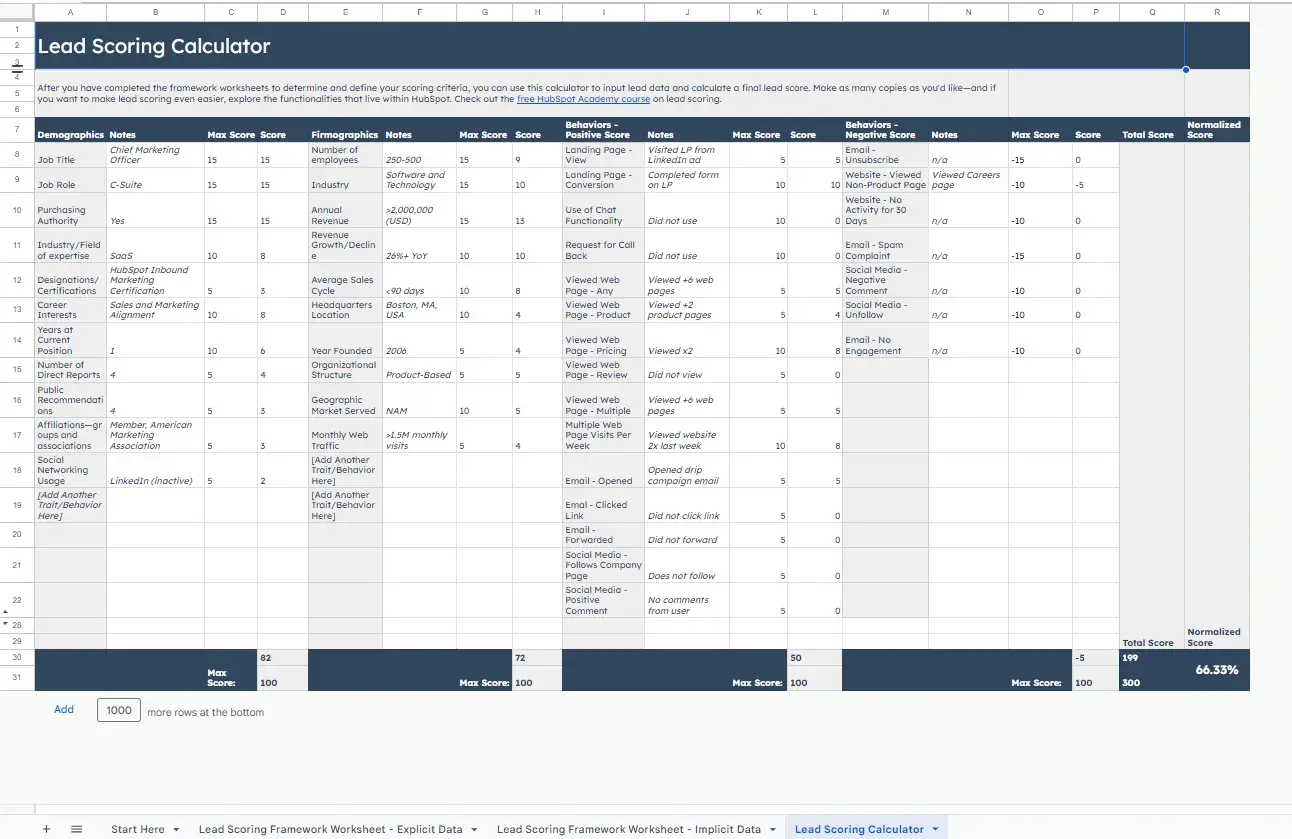Click the 1000 rows count input field
The height and width of the screenshot is (839, 1292).
119,711
